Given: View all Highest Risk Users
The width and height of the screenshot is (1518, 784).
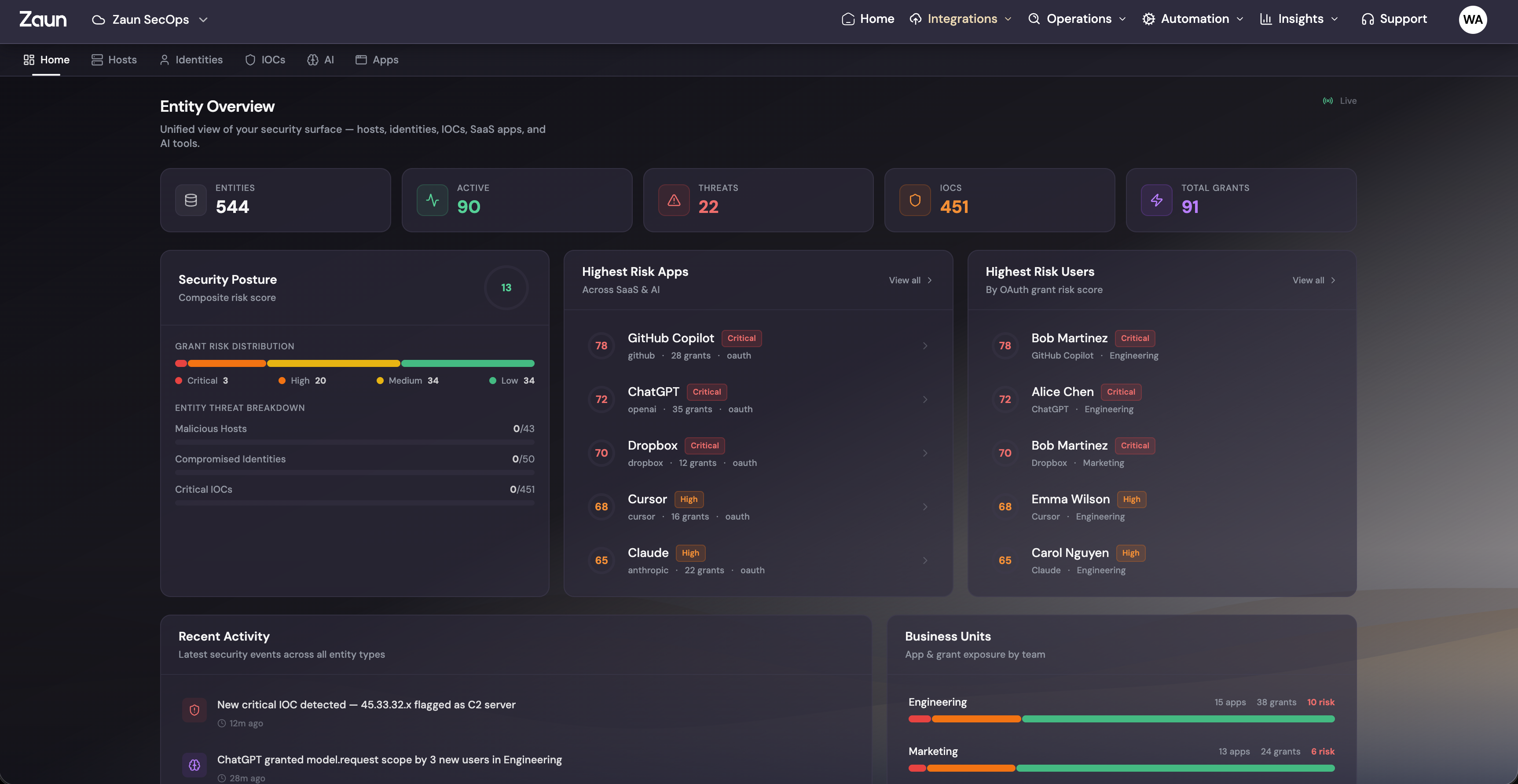Looking at the screenshot, I should point(1313,280).
